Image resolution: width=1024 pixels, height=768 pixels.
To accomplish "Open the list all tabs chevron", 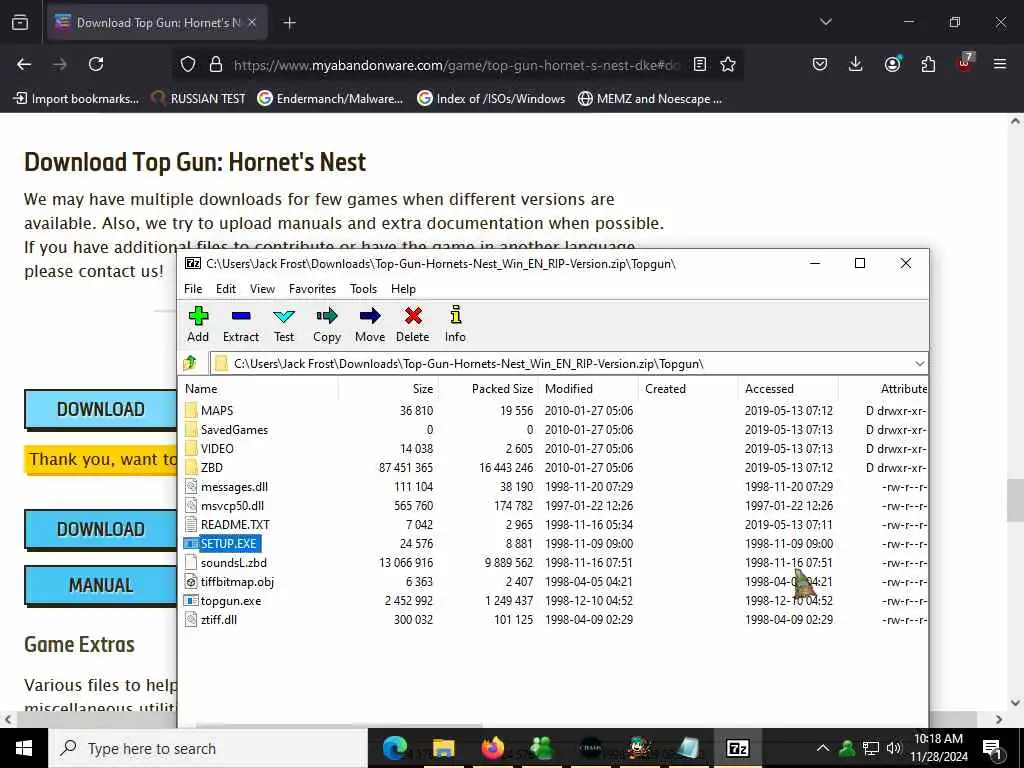I will click(x=825, y=22).
